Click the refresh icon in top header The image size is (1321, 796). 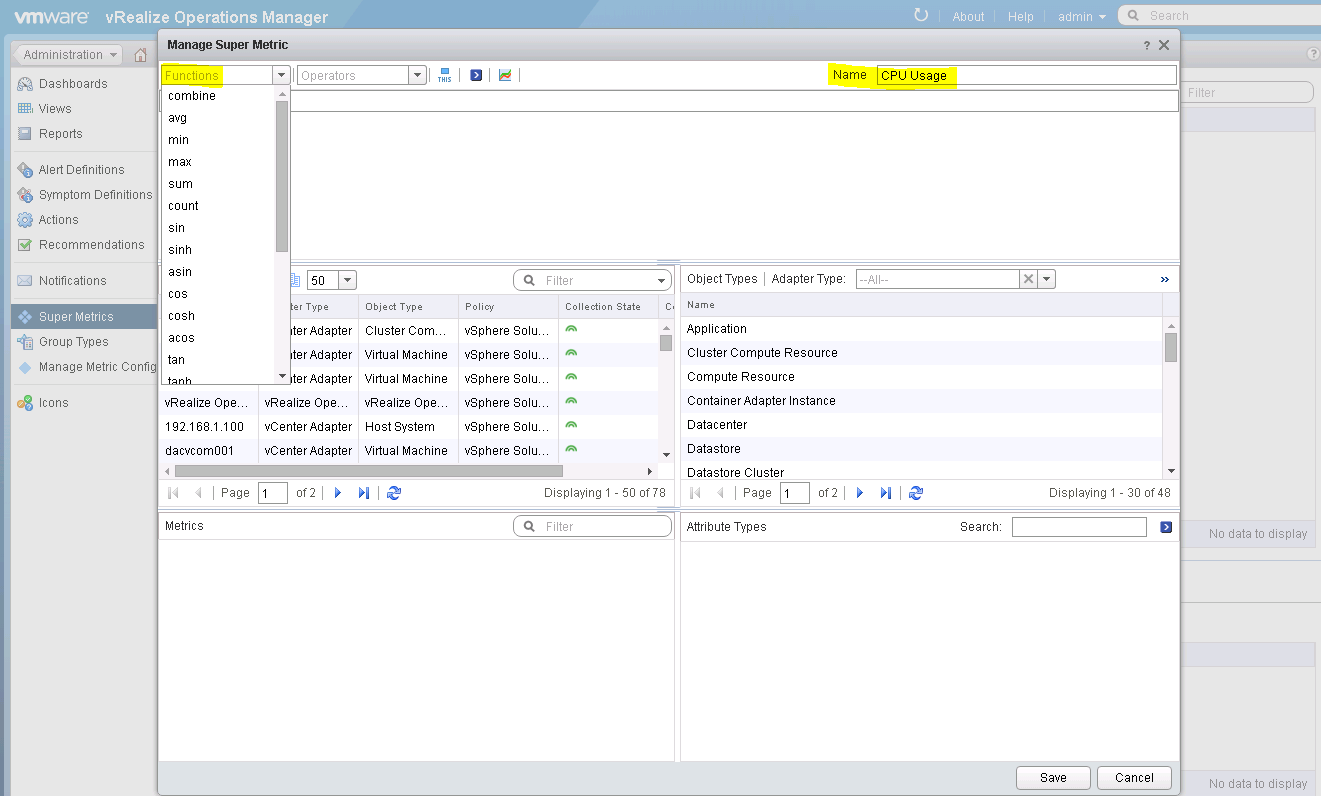921,15
